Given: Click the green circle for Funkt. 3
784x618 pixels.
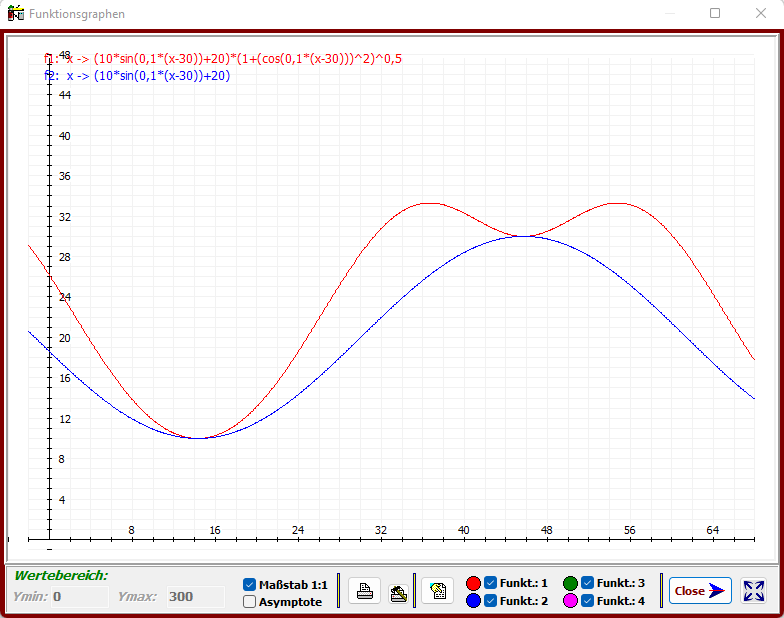Looking at the screenshot, I should (x=571, y=583).
